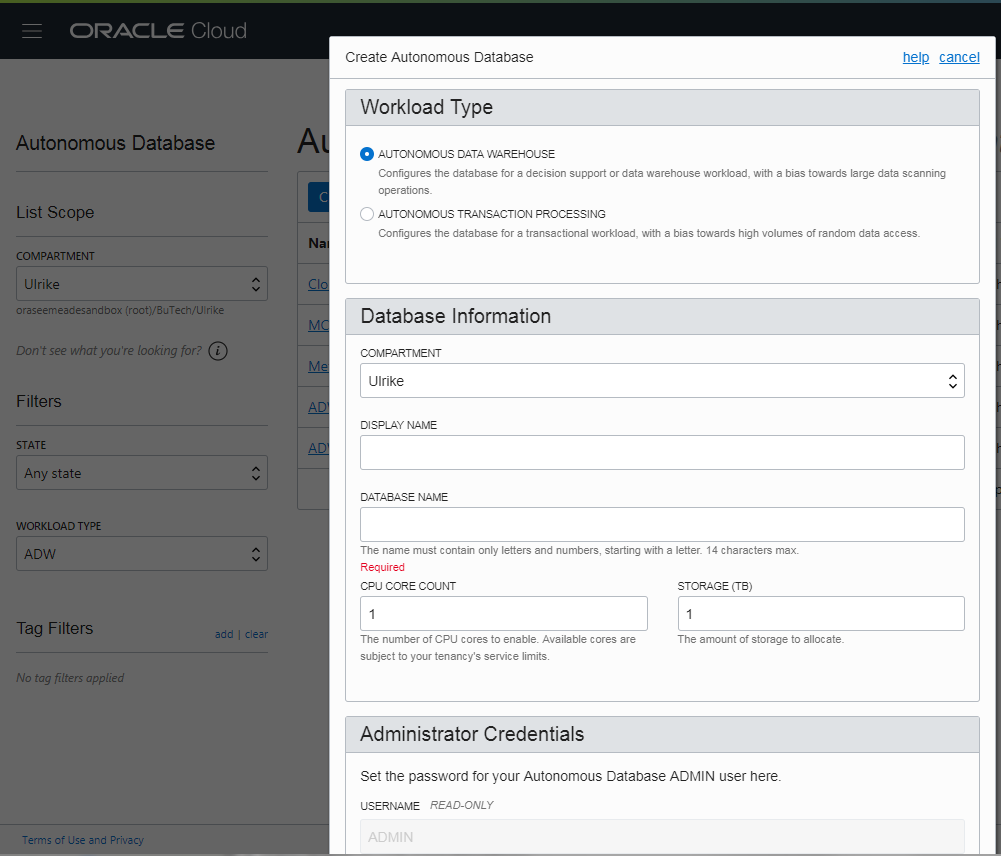The image size is (1001, 856).
Task: Click the help link in dialog header
Action: point(915,57)
